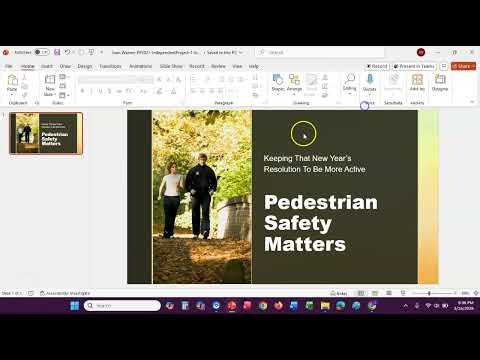
Task: Click the Accessibility Investigate status item
Action: click(x=65, y=293)
